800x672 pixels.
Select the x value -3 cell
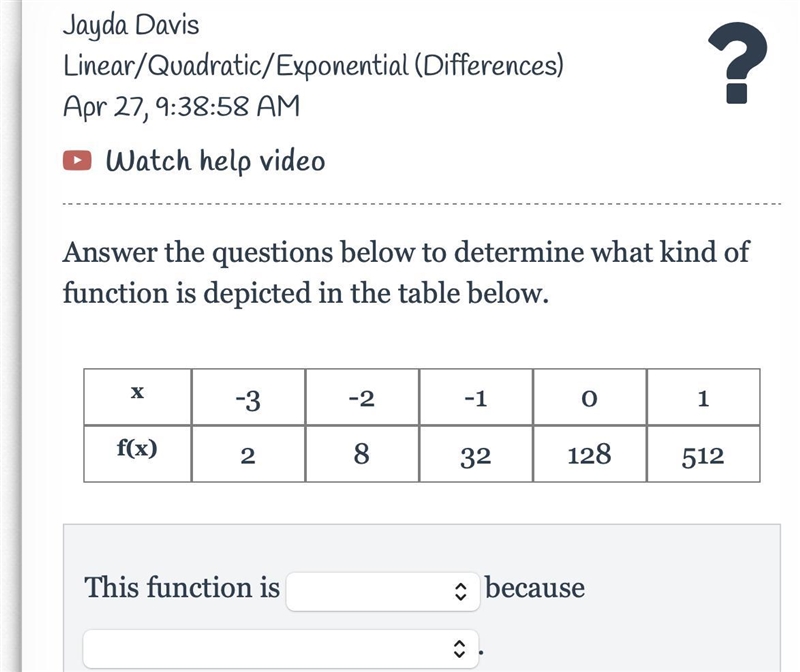(248, 396)
